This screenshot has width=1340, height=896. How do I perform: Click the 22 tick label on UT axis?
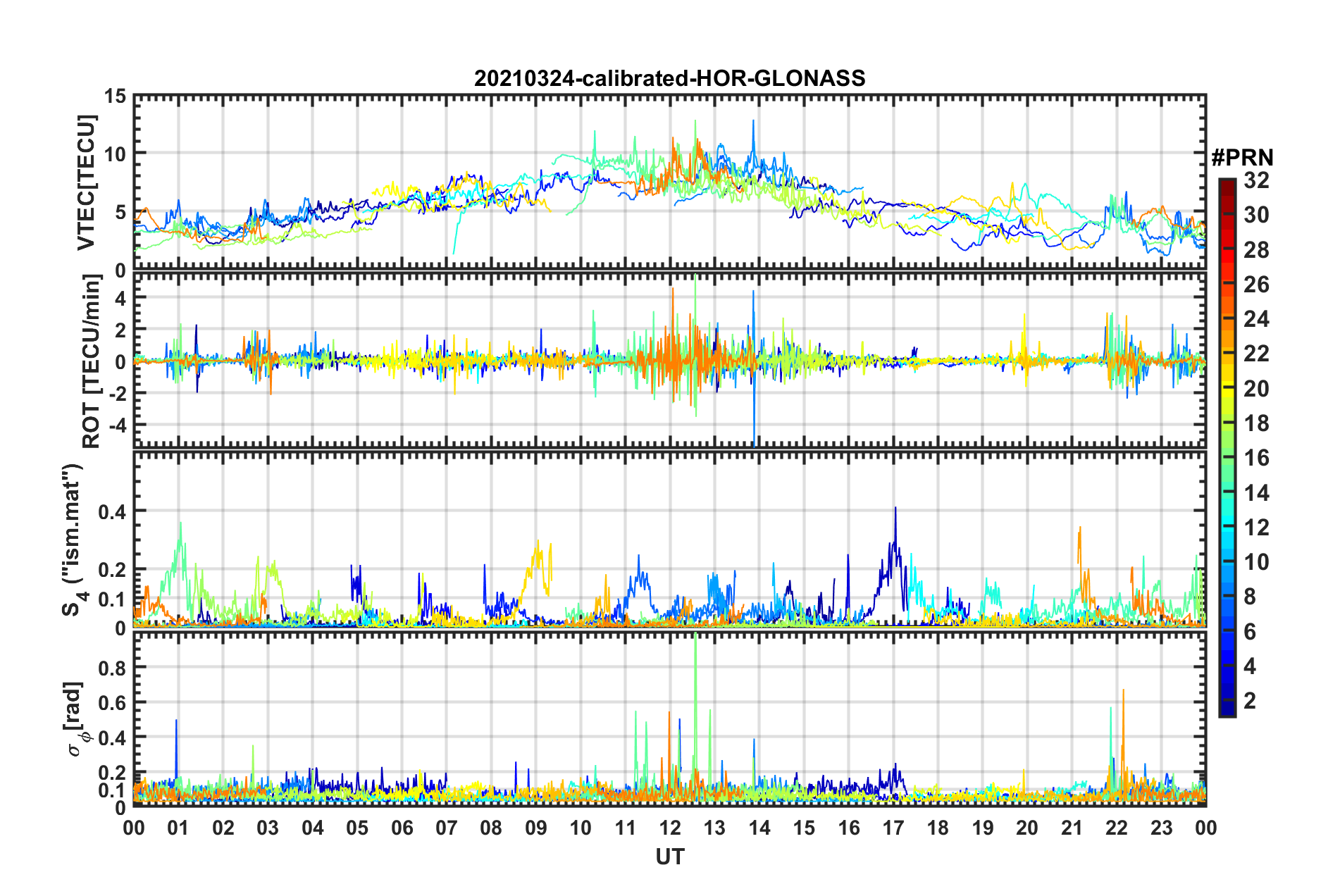click(x=1117, y=828)
